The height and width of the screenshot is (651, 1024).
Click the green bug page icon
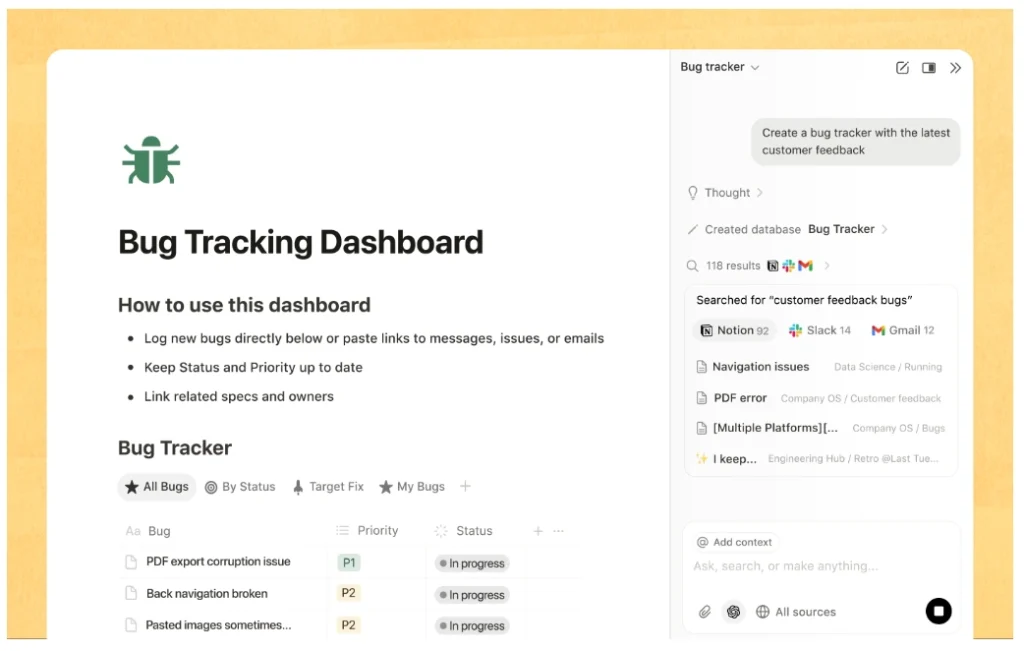click(151, 161)
